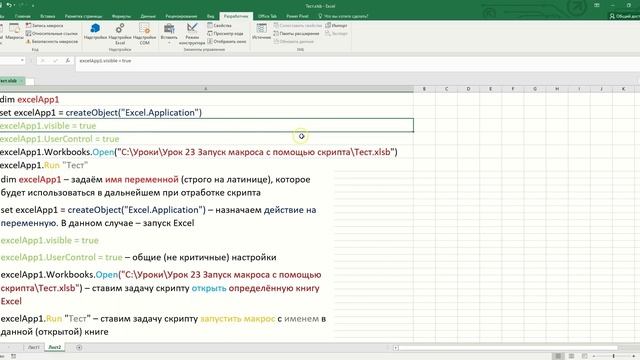Open the Вид (View) tab

point(210,16)
